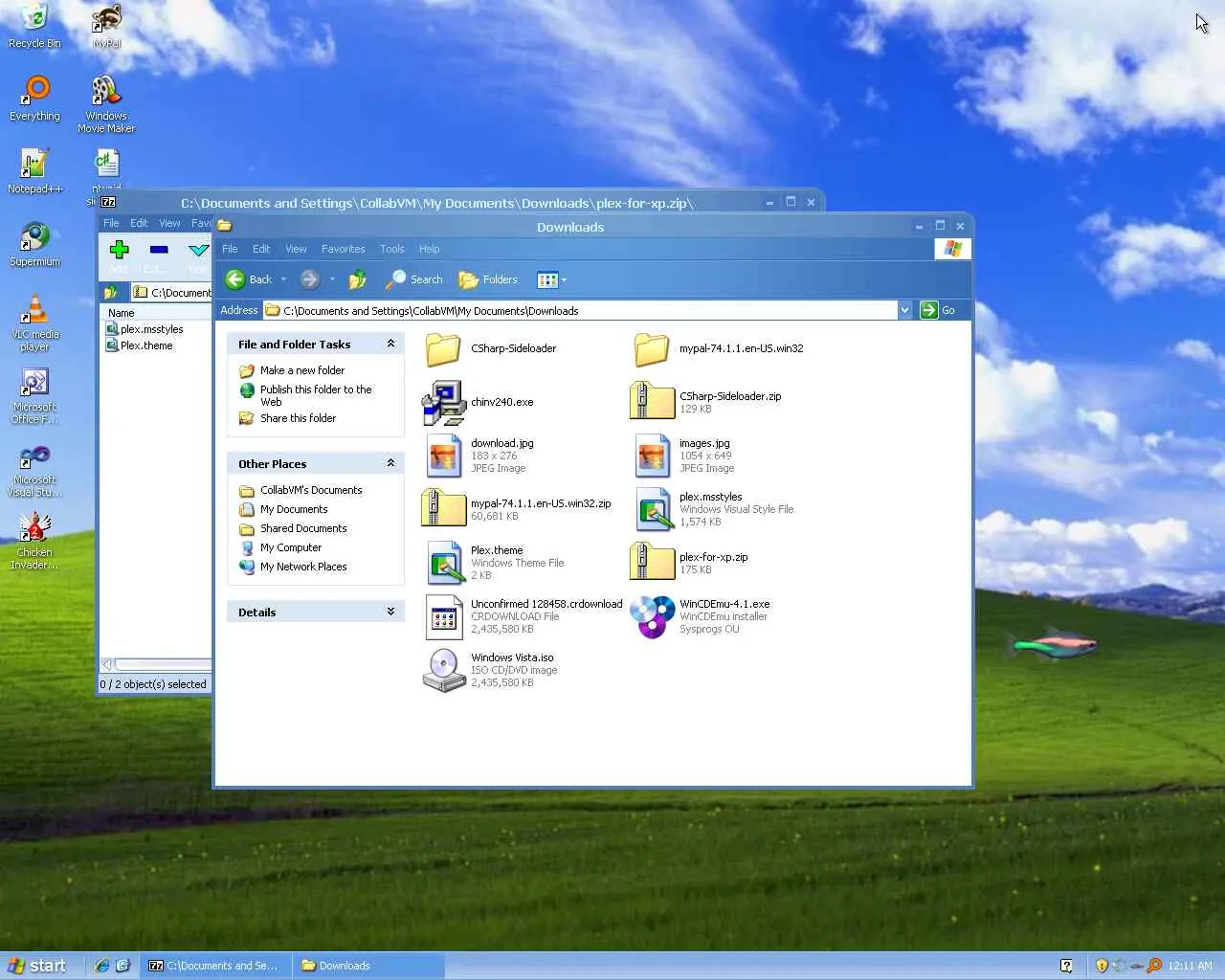Open the Forward button history dropdown arrow
Screen dimensions: 1225x980
(332, 279)
